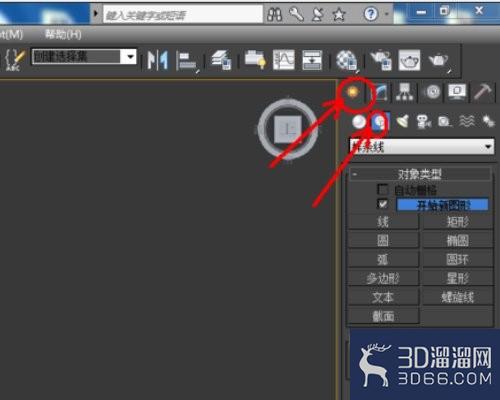This screenshot has height=400, width=500.
Task: Click the Help question mark icon
Action: (371, 14)
